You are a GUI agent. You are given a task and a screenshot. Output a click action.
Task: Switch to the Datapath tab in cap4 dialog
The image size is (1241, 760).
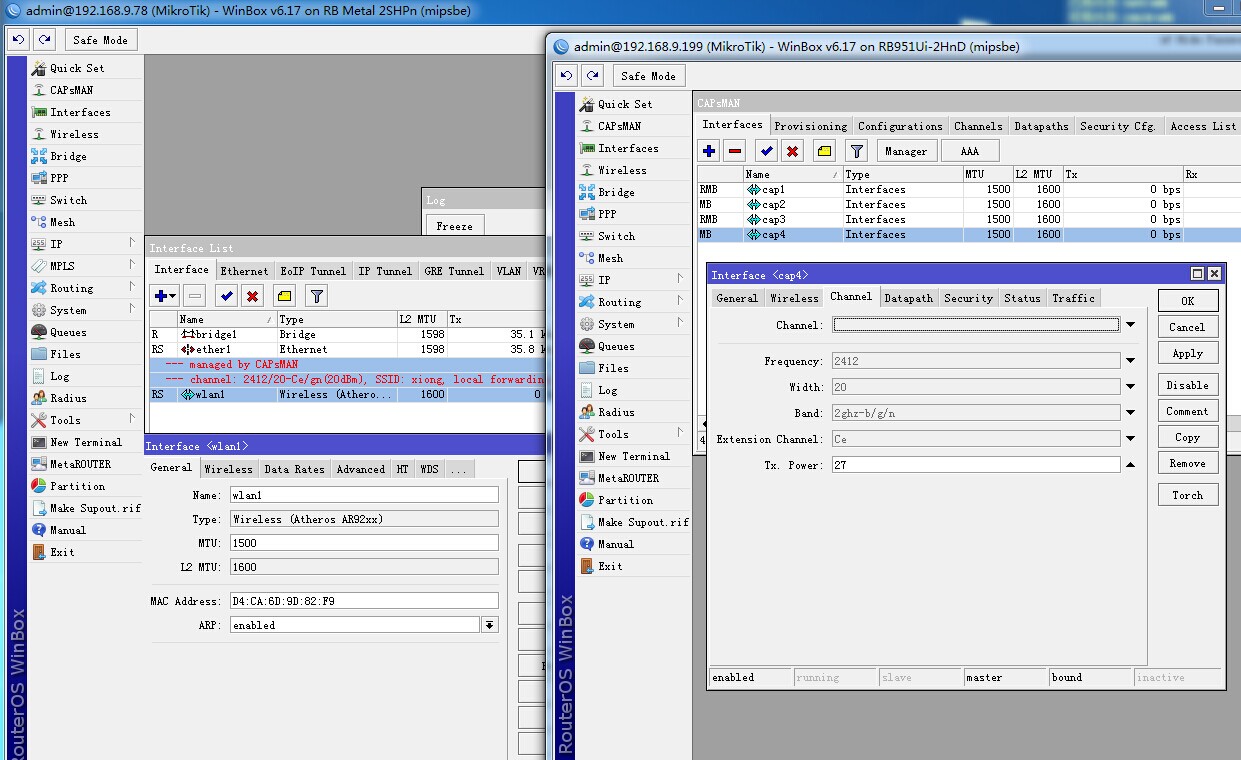(908, 298)
